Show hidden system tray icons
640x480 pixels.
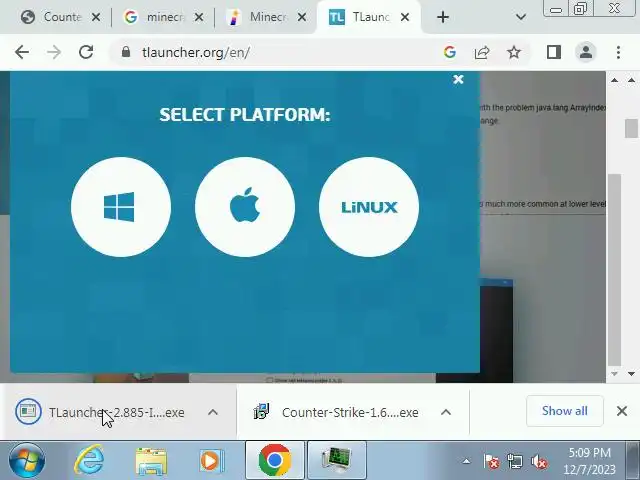[x=466, y=462]
